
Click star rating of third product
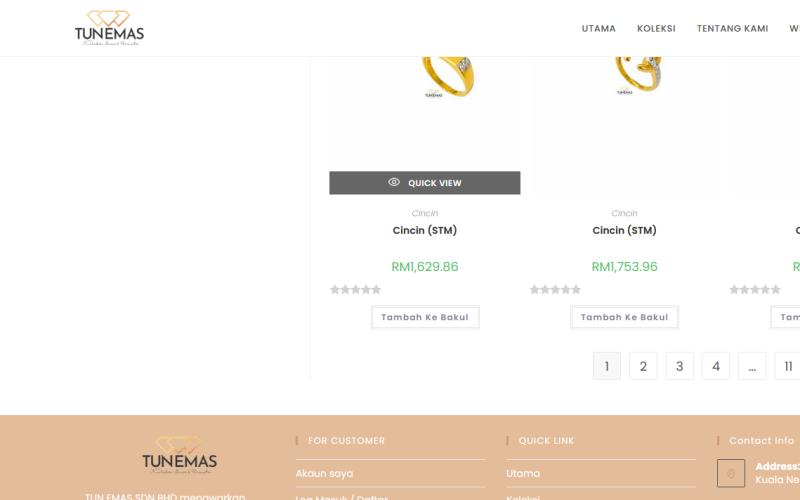coord(755,290)
